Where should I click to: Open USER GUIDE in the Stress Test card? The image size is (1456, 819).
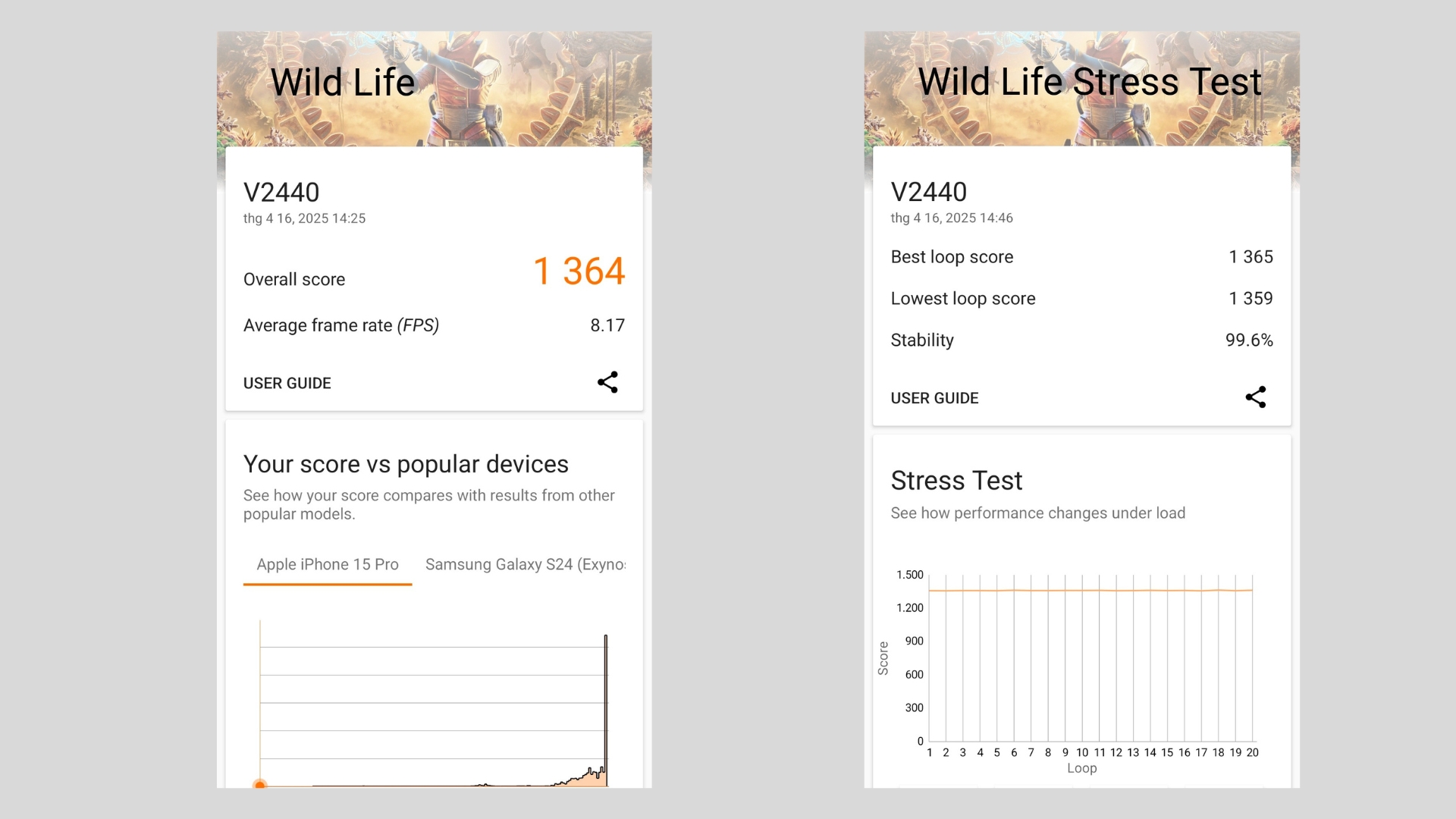click(934, 398)
